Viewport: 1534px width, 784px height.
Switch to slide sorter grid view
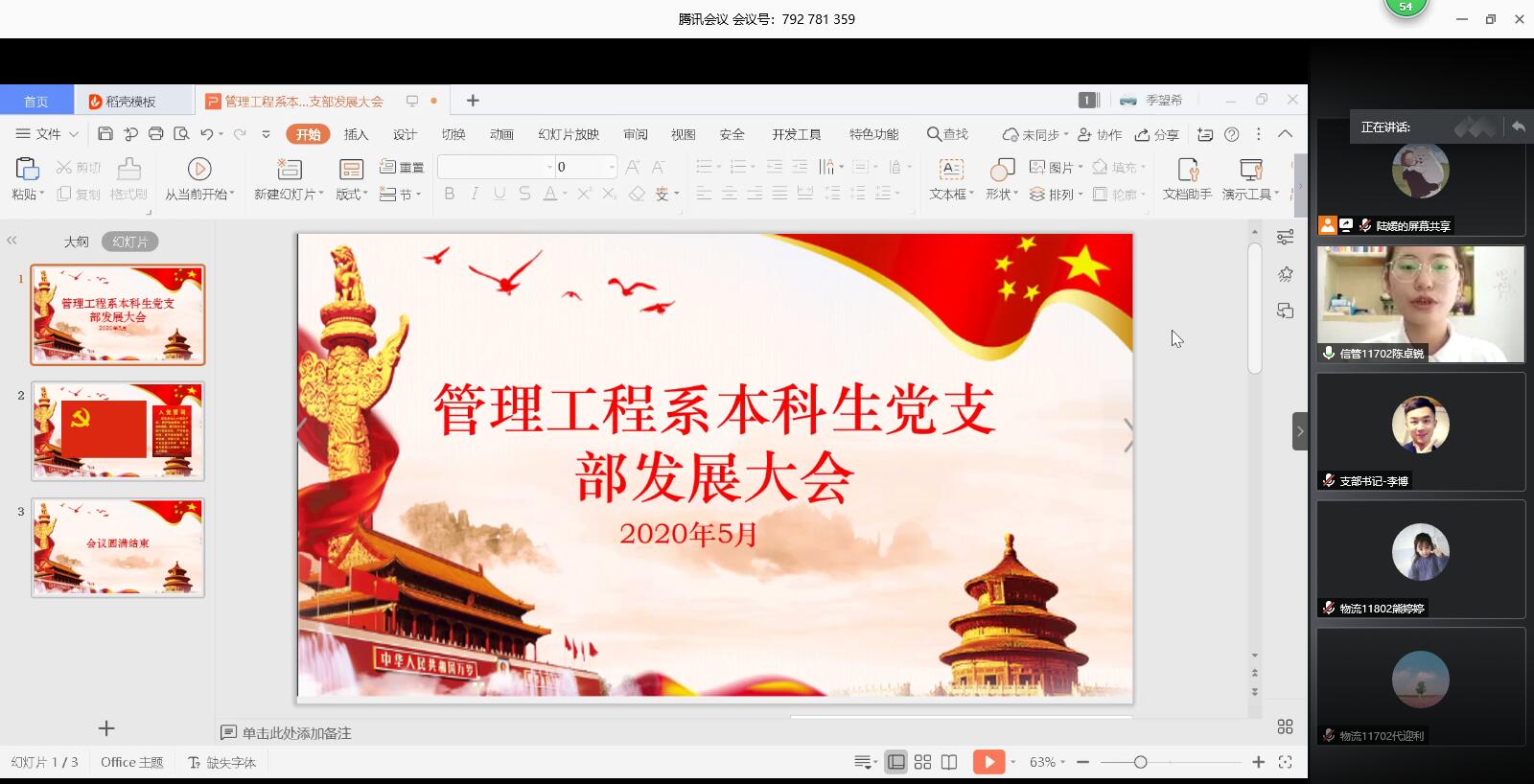click(922, 762)
